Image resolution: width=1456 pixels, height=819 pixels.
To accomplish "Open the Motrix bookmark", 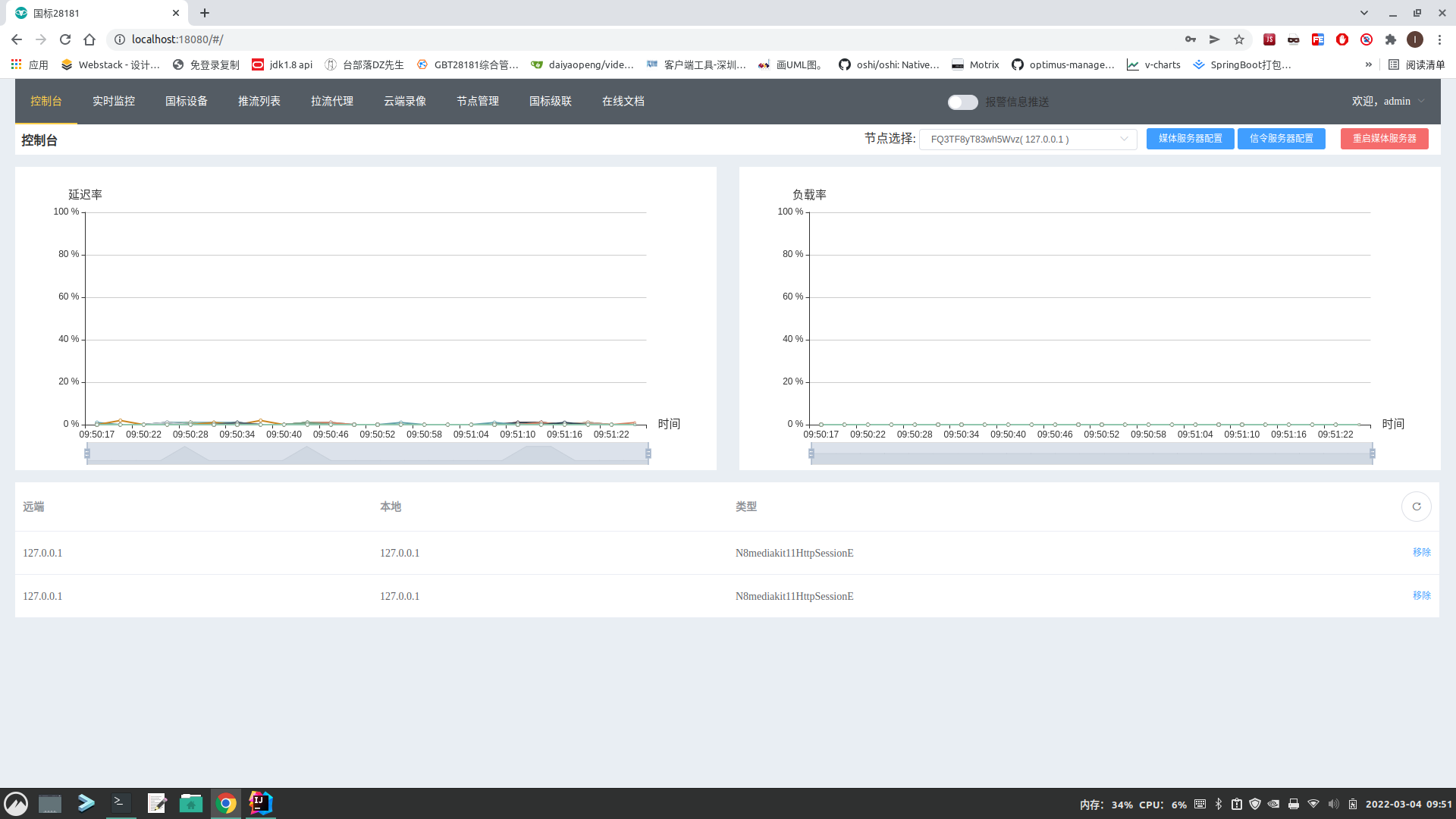I will pos(975,65).
